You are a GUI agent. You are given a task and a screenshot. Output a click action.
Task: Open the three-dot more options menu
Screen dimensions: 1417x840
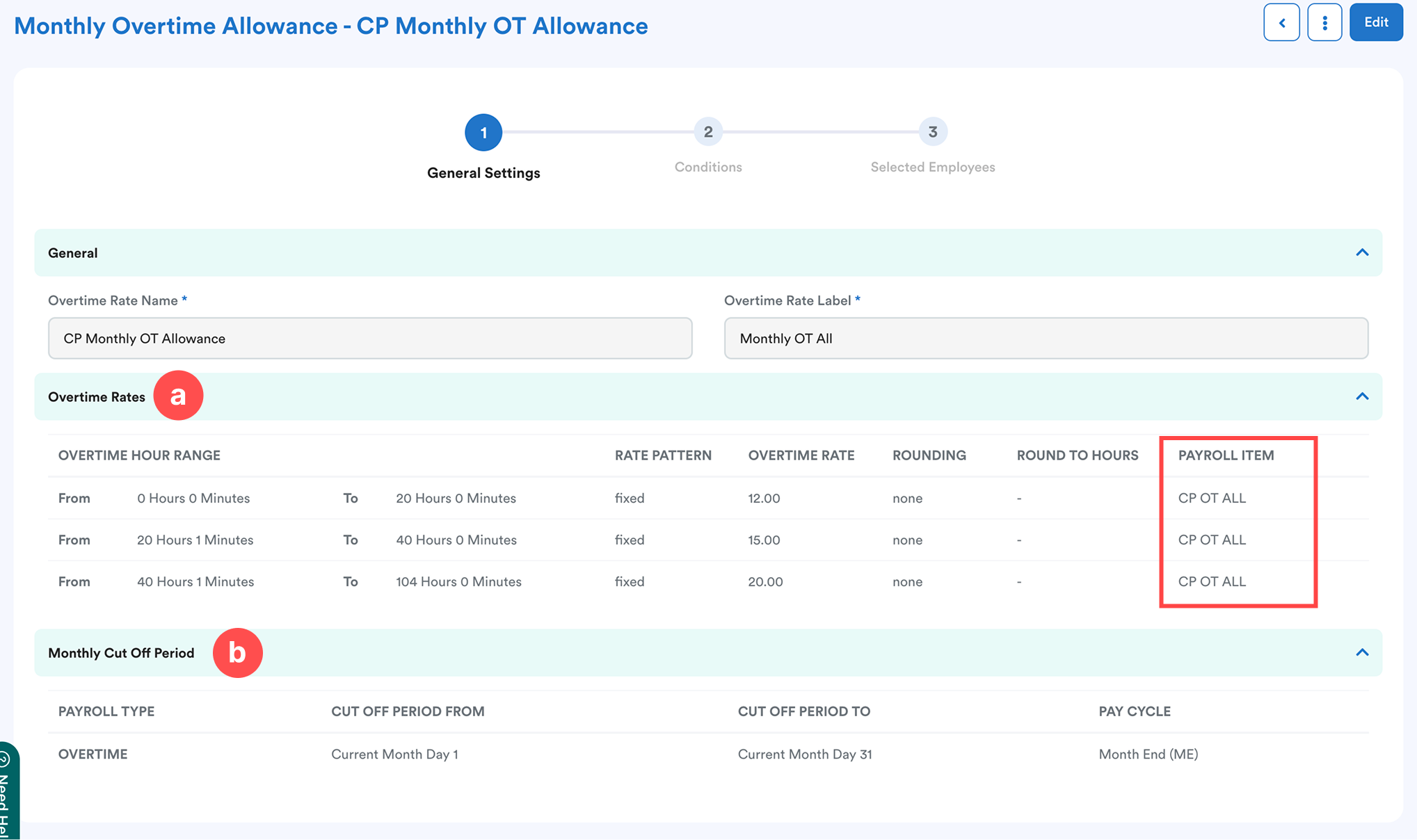click(1324, 23)
